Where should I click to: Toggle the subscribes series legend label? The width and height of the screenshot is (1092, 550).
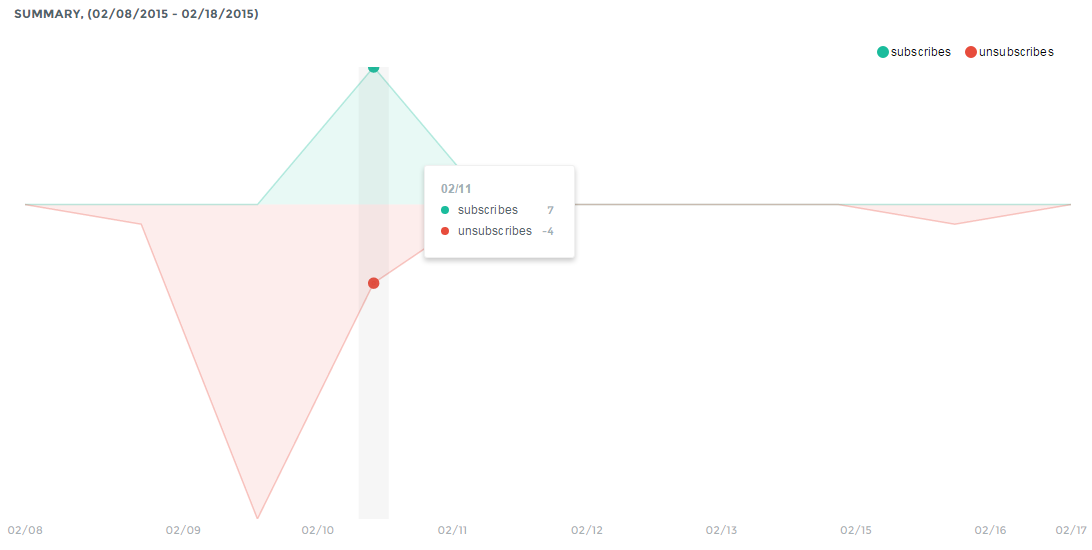coord(920,52)
